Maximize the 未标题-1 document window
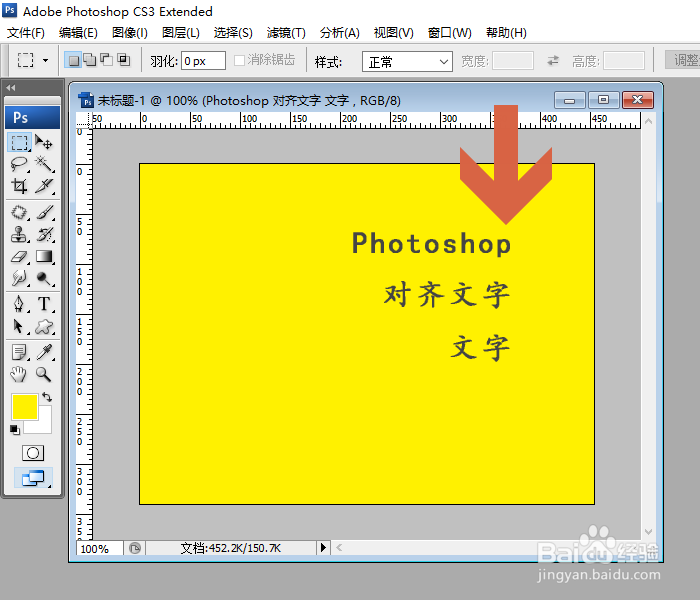700x600 pixels. coord(603,100)
